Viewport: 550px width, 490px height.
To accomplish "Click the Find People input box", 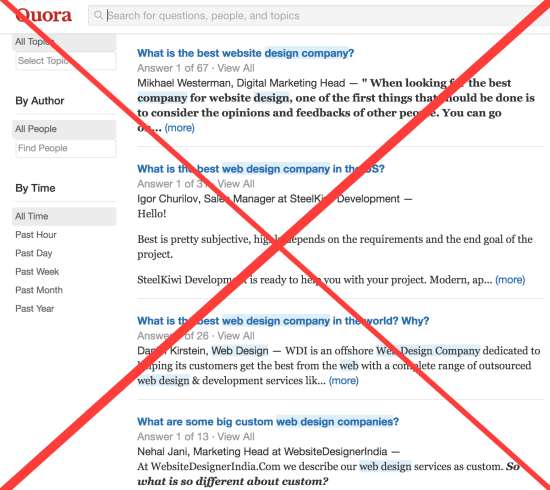I will coord(66,148).
